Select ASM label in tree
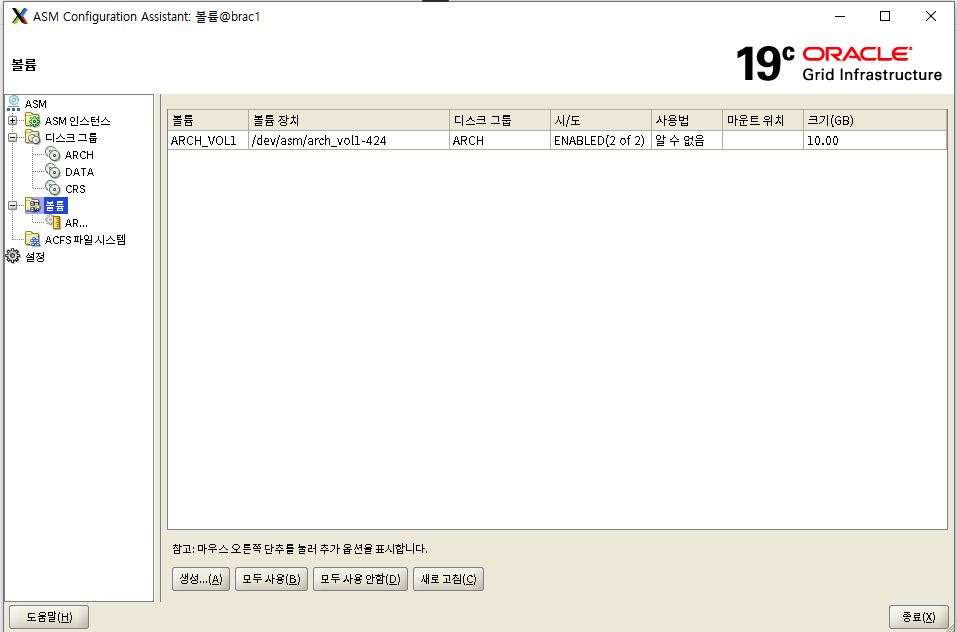The width and height of the screenshot is (957, 632). (x=35, y=104)
